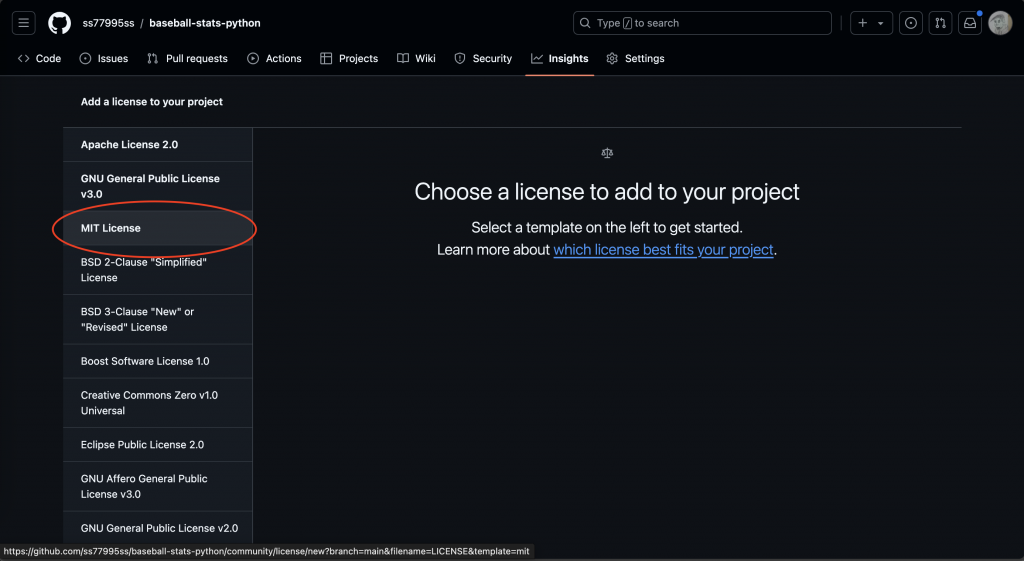Open 'which license best fits your project' link
Viewport: 1024px width, 561px height.
(x=664, y=249)
